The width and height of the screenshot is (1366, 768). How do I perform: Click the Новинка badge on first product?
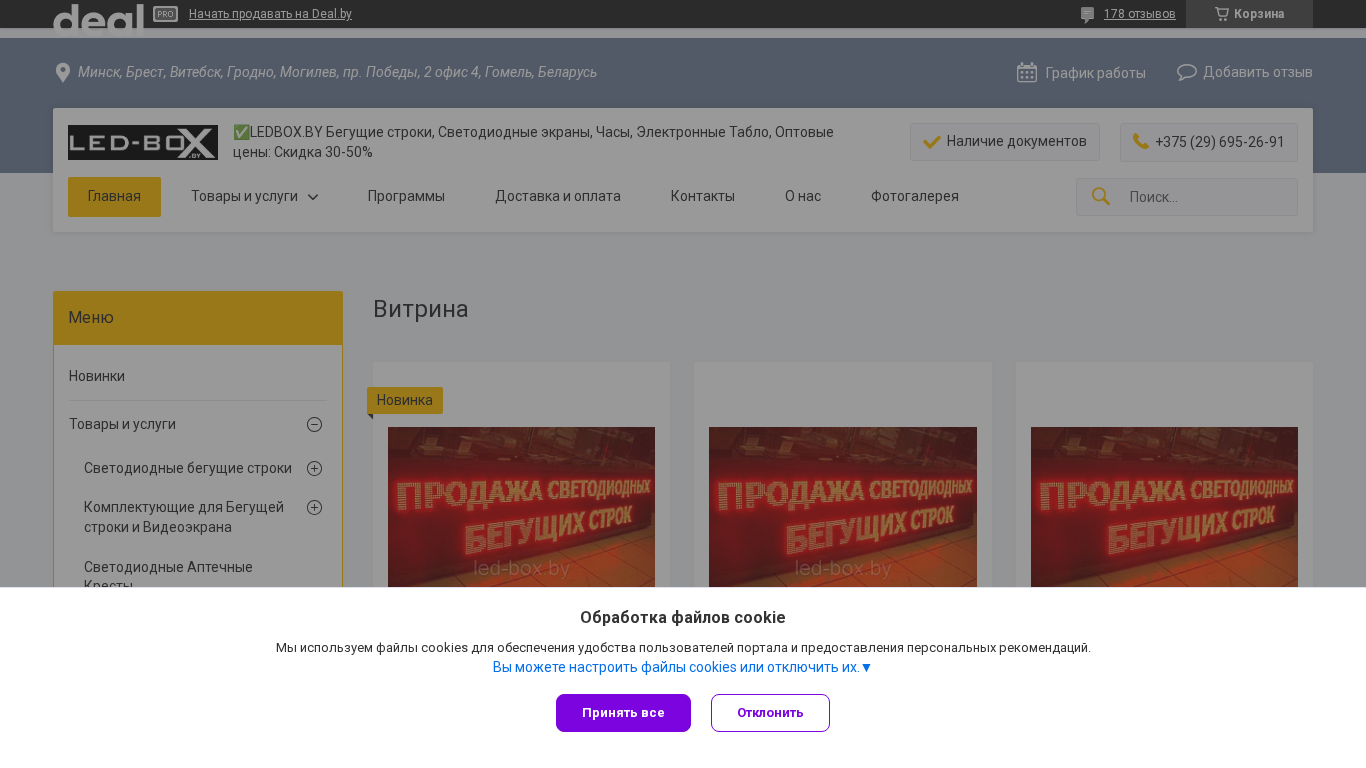coord(405,400)
